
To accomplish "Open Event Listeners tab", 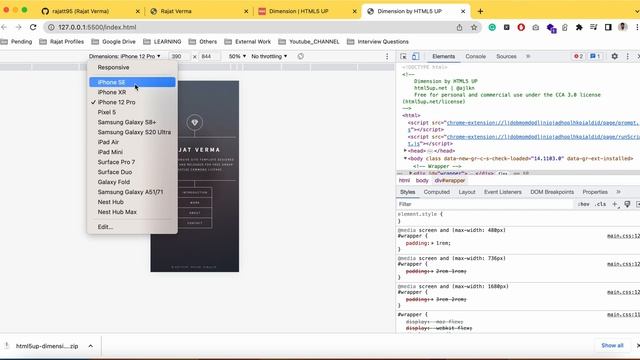I will [x=502, y=192].
